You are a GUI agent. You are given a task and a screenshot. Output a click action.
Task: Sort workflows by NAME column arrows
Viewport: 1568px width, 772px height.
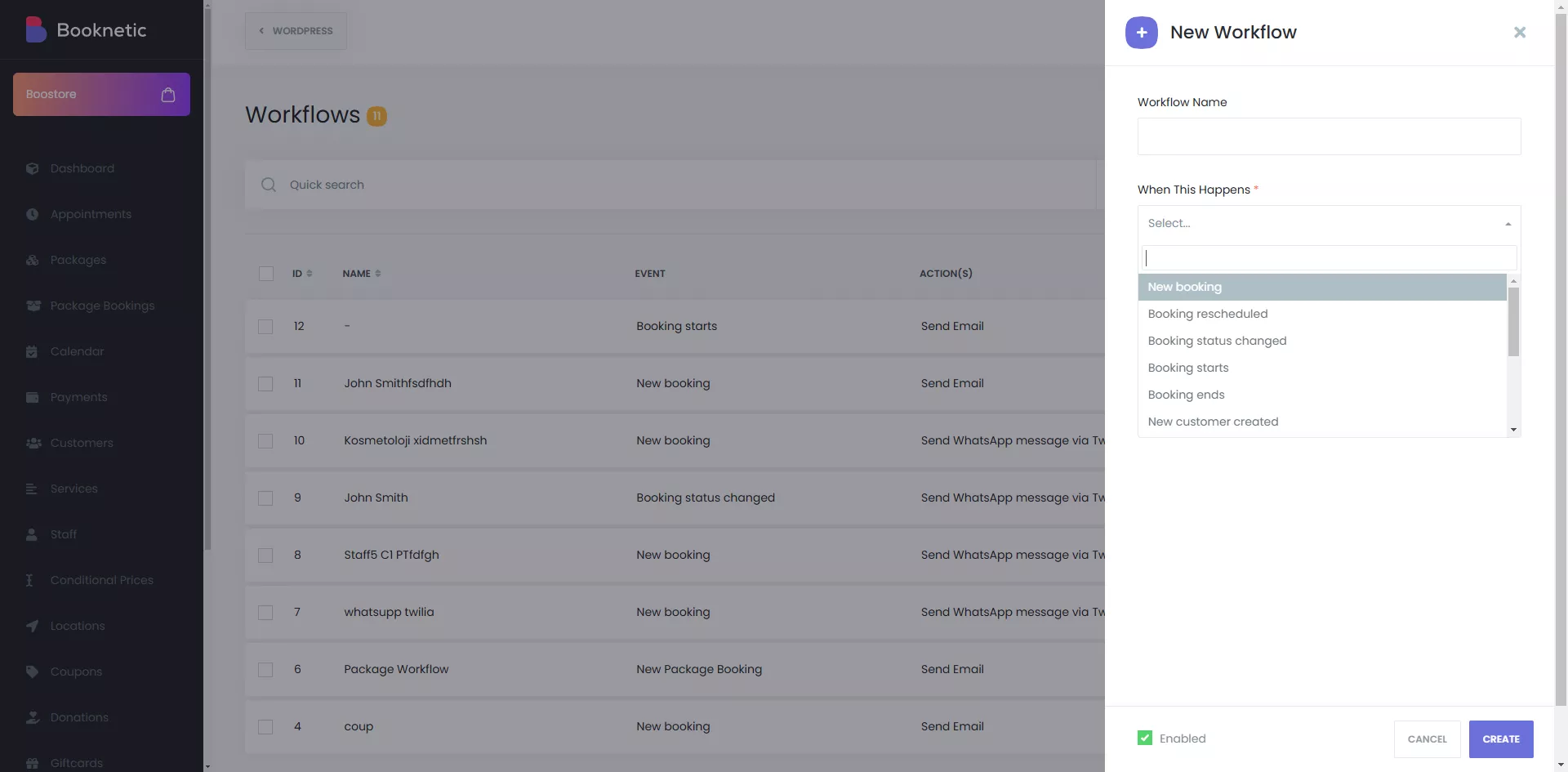[378, 274]
